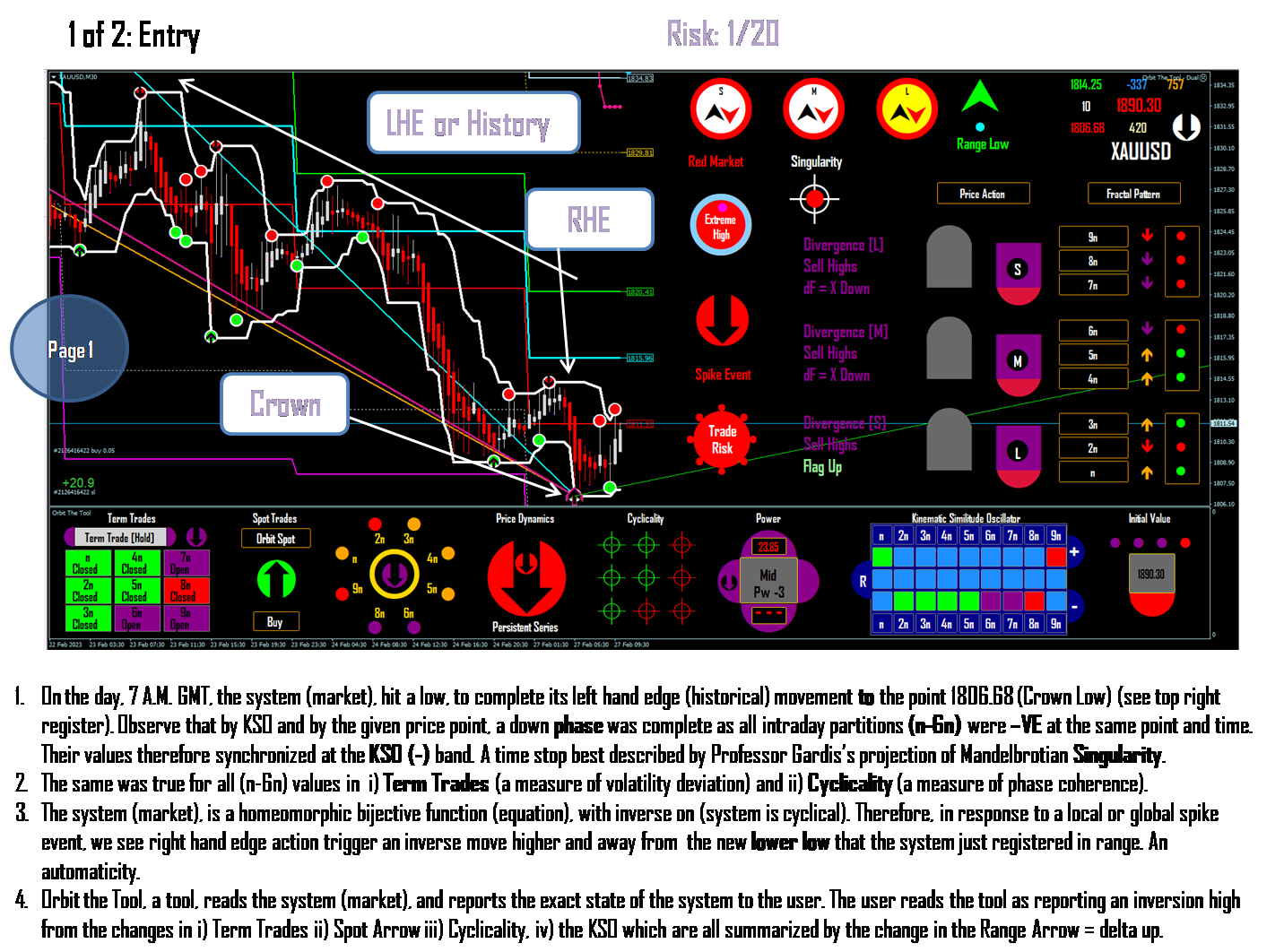Click the Singularity crosshair target icon

pos(814,198)
